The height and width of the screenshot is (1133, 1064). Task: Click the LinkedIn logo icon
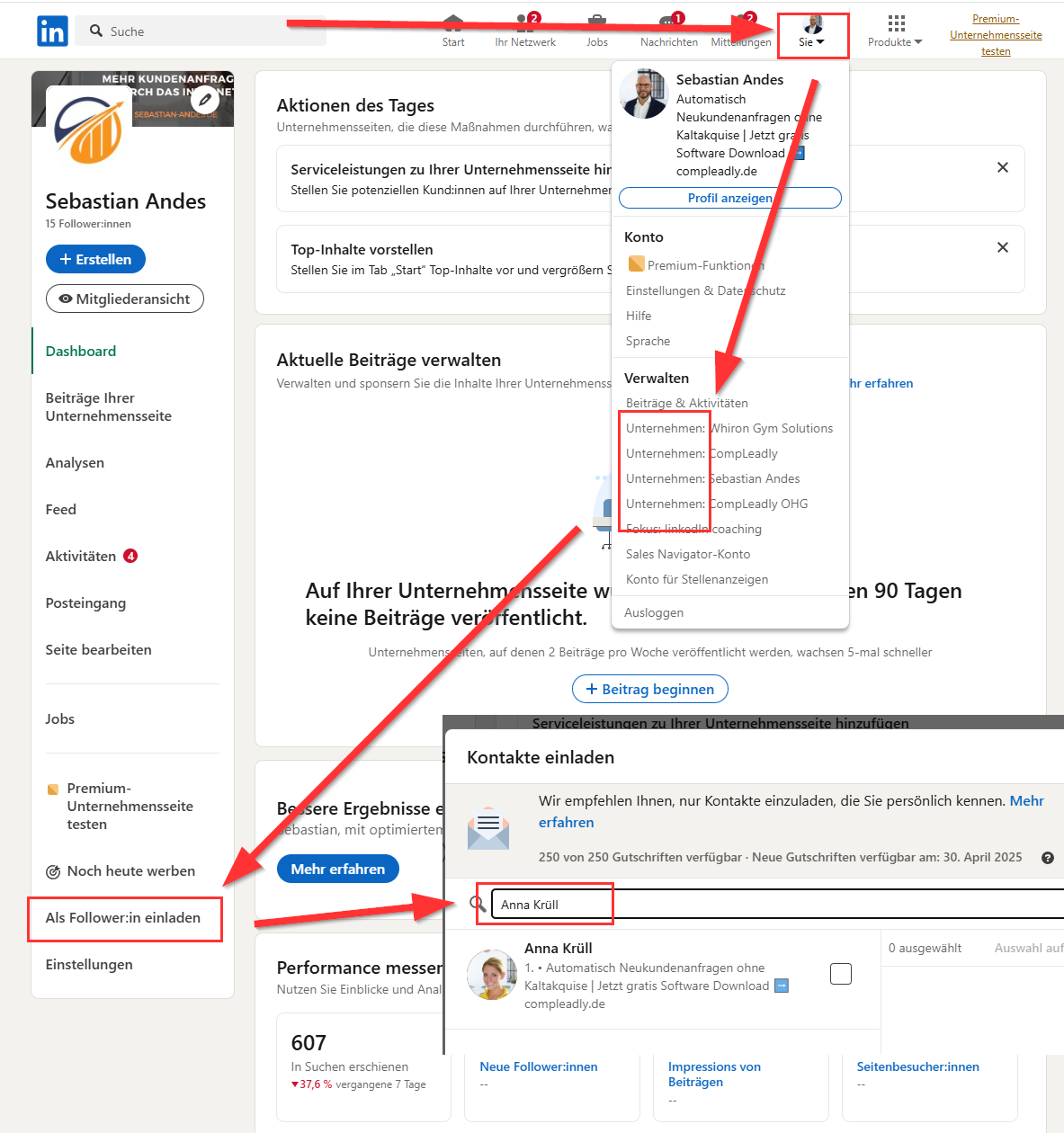(52, 31)
